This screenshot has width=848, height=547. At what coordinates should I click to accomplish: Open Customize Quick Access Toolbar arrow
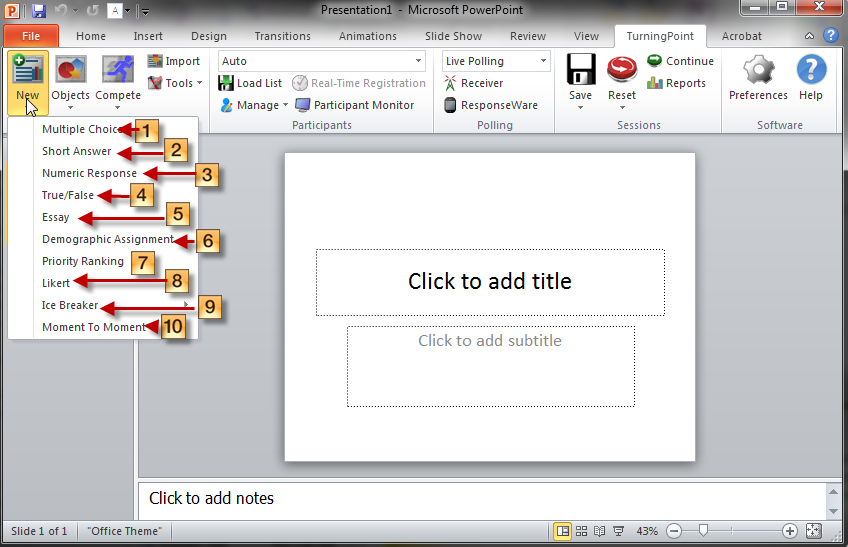click(144, 11)
